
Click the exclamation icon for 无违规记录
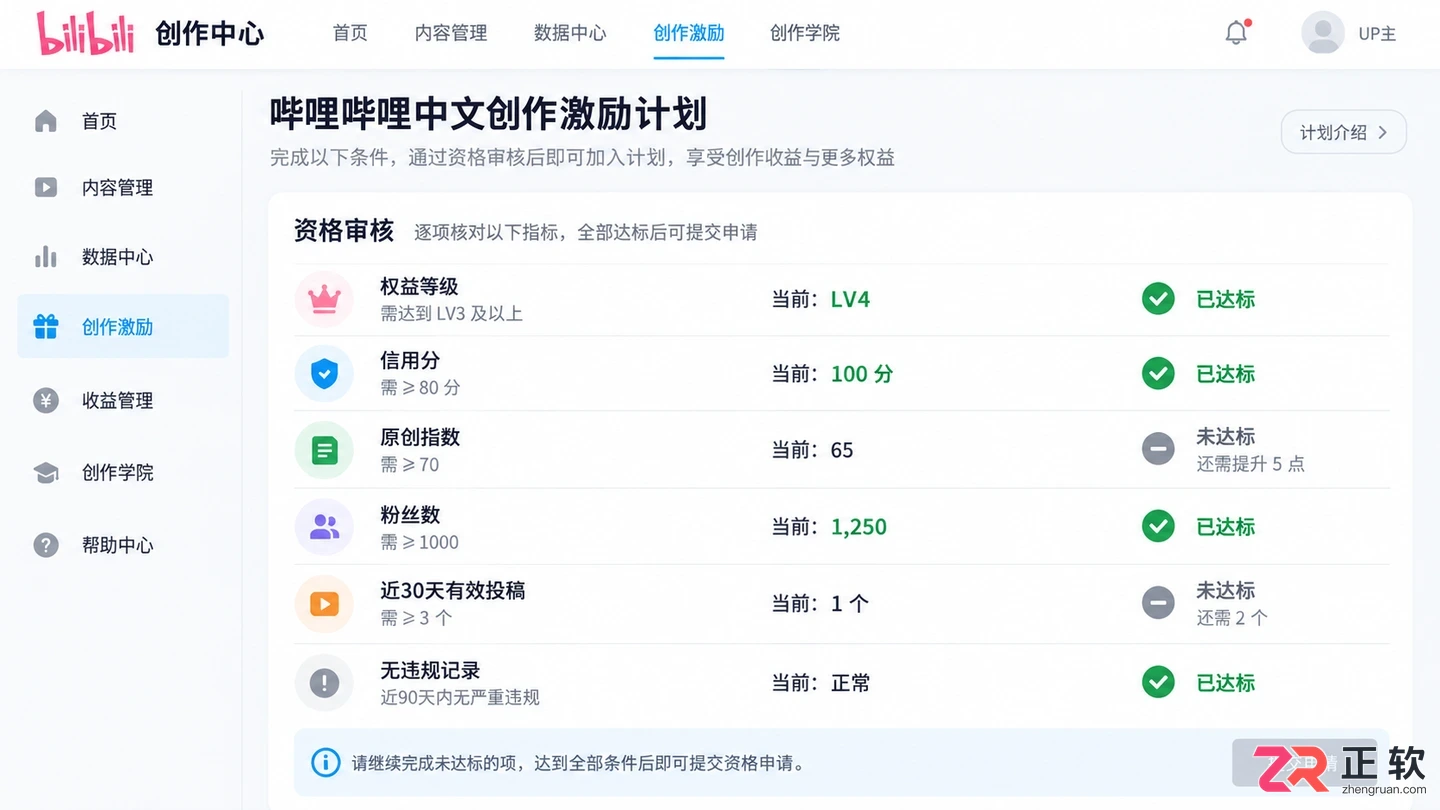[x=324, y=683]
